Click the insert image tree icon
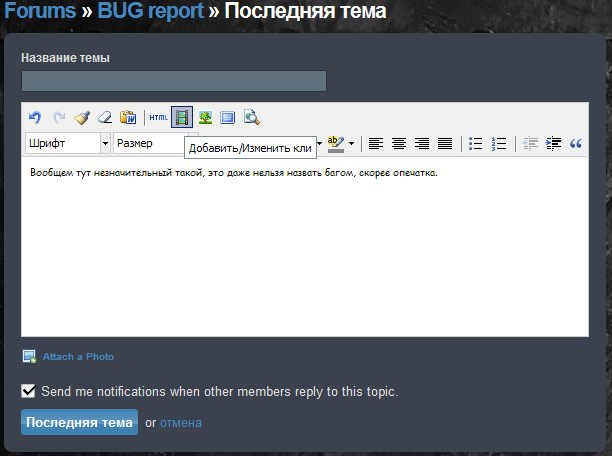Image resolution: width=612 pixels, height=456 pixels. pos(205,117)
